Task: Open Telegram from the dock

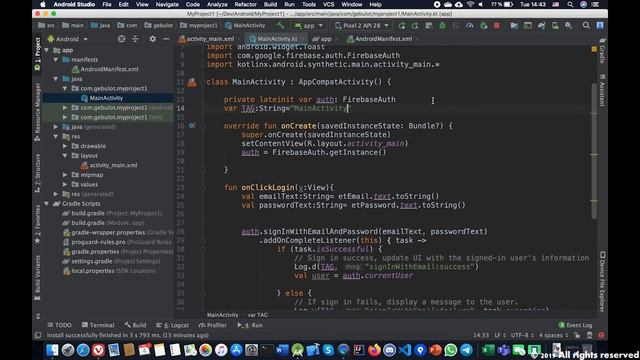Action: pos(466,350)
